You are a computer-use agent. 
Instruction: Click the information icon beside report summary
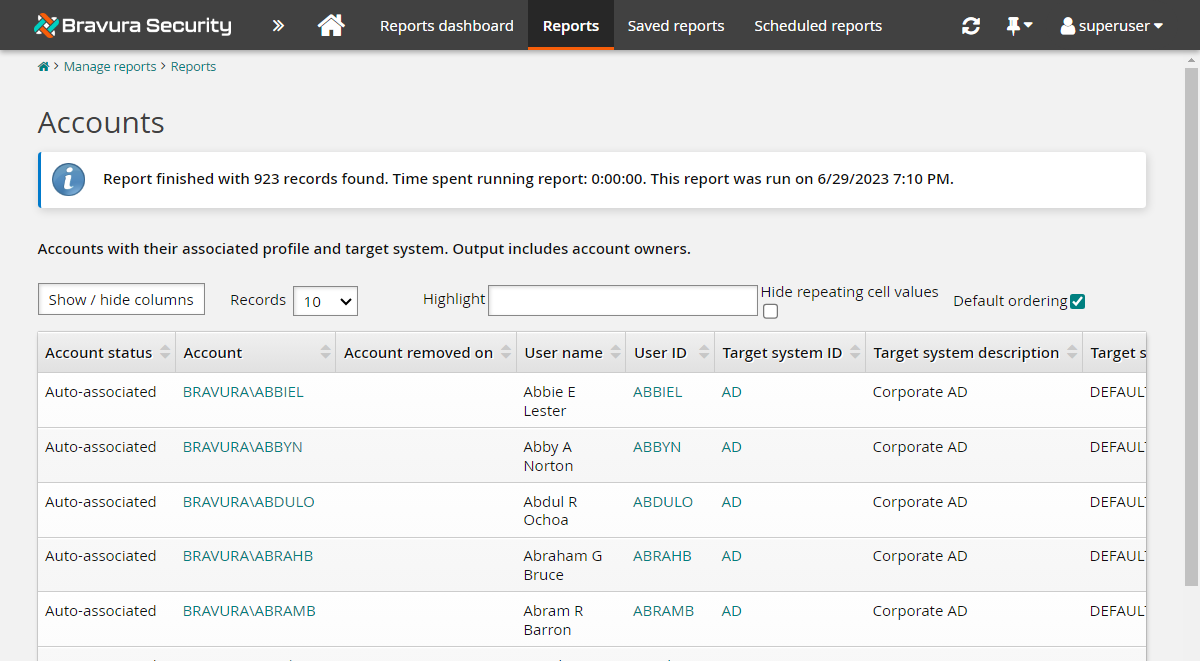point(68,180)
